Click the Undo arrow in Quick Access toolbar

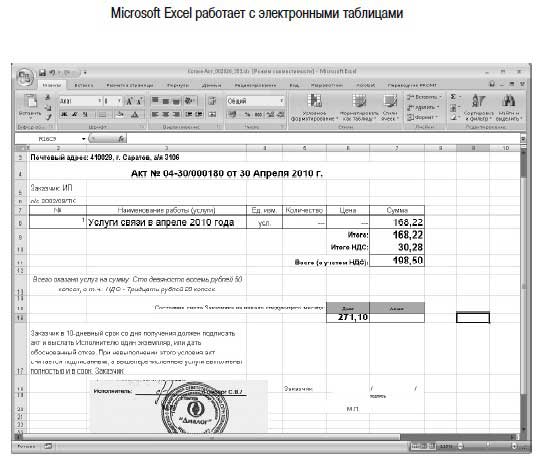pos(52,73)
